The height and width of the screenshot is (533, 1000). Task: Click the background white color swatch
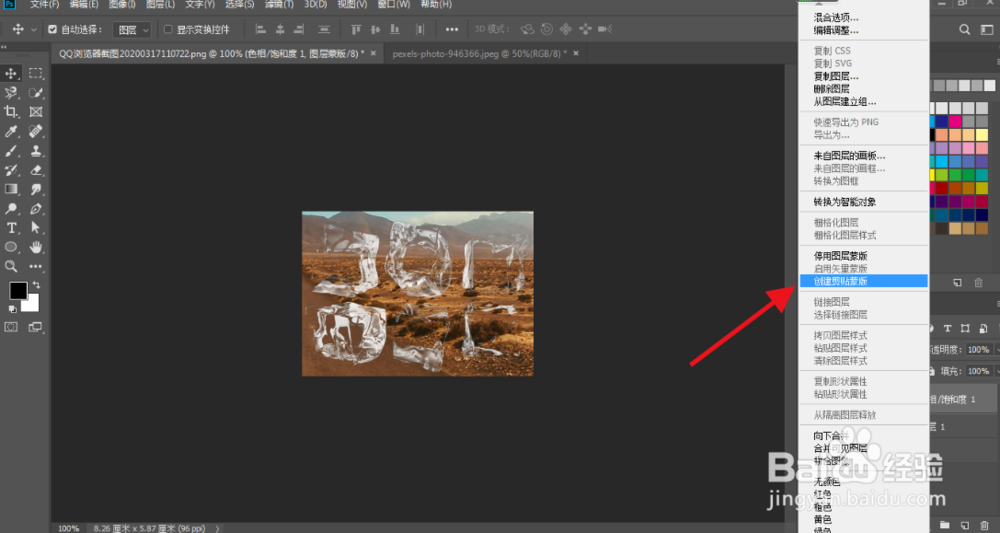click(x=32, y=305)
